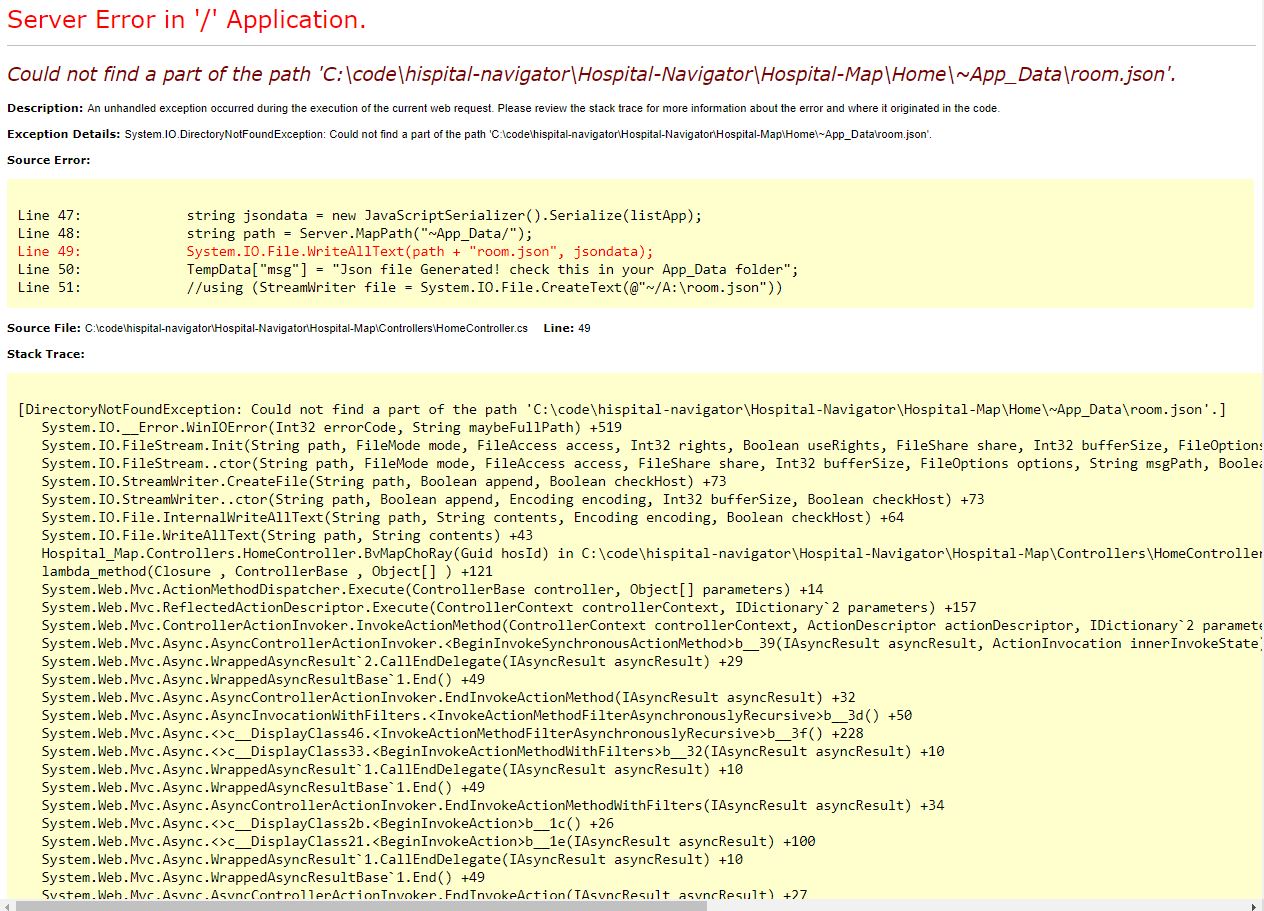Select the System.IO.File.WriteAllText stack frame

(x=300, y=535)
